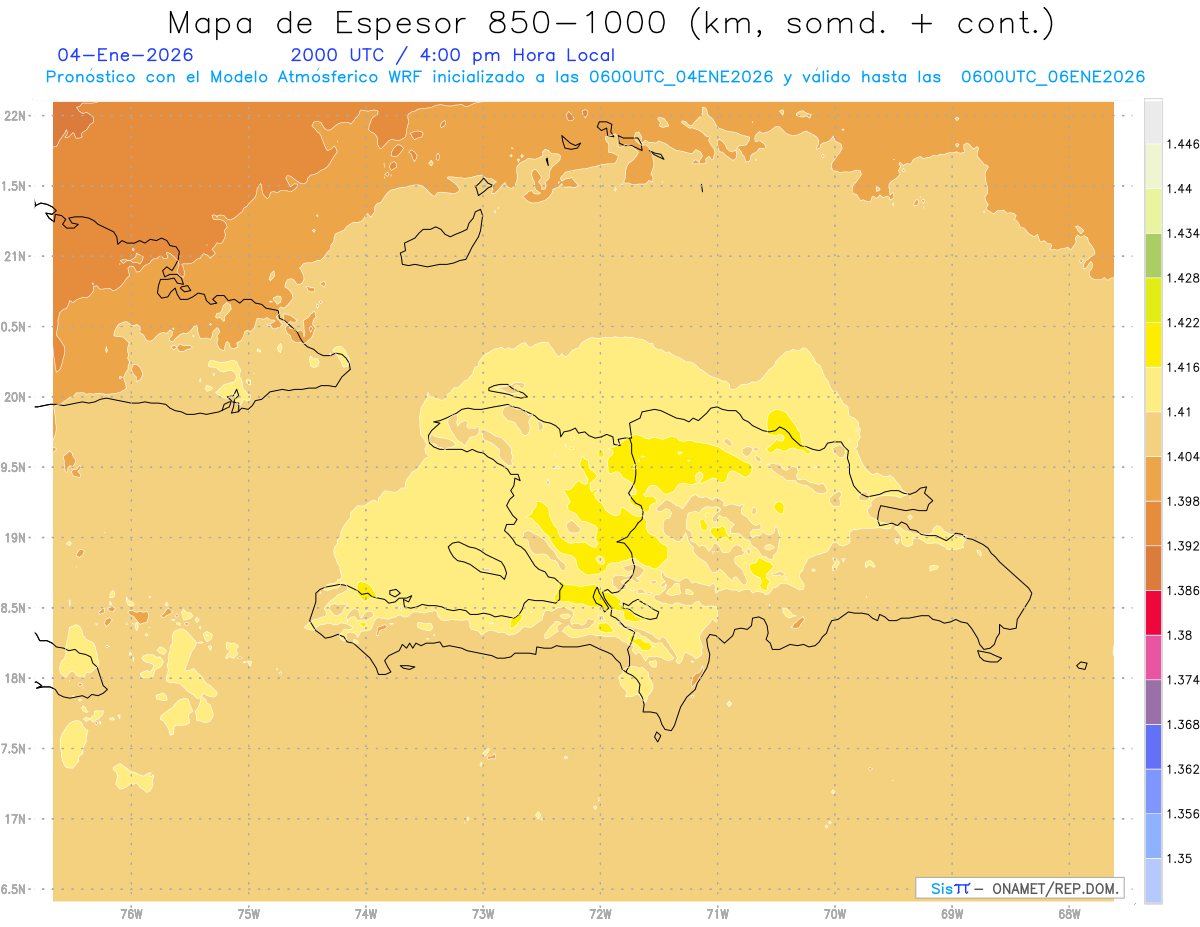Click the colorbar value 1.374
This screenshot has width=1200, height=927.
pyautogui.click(x=1183, y=680)
